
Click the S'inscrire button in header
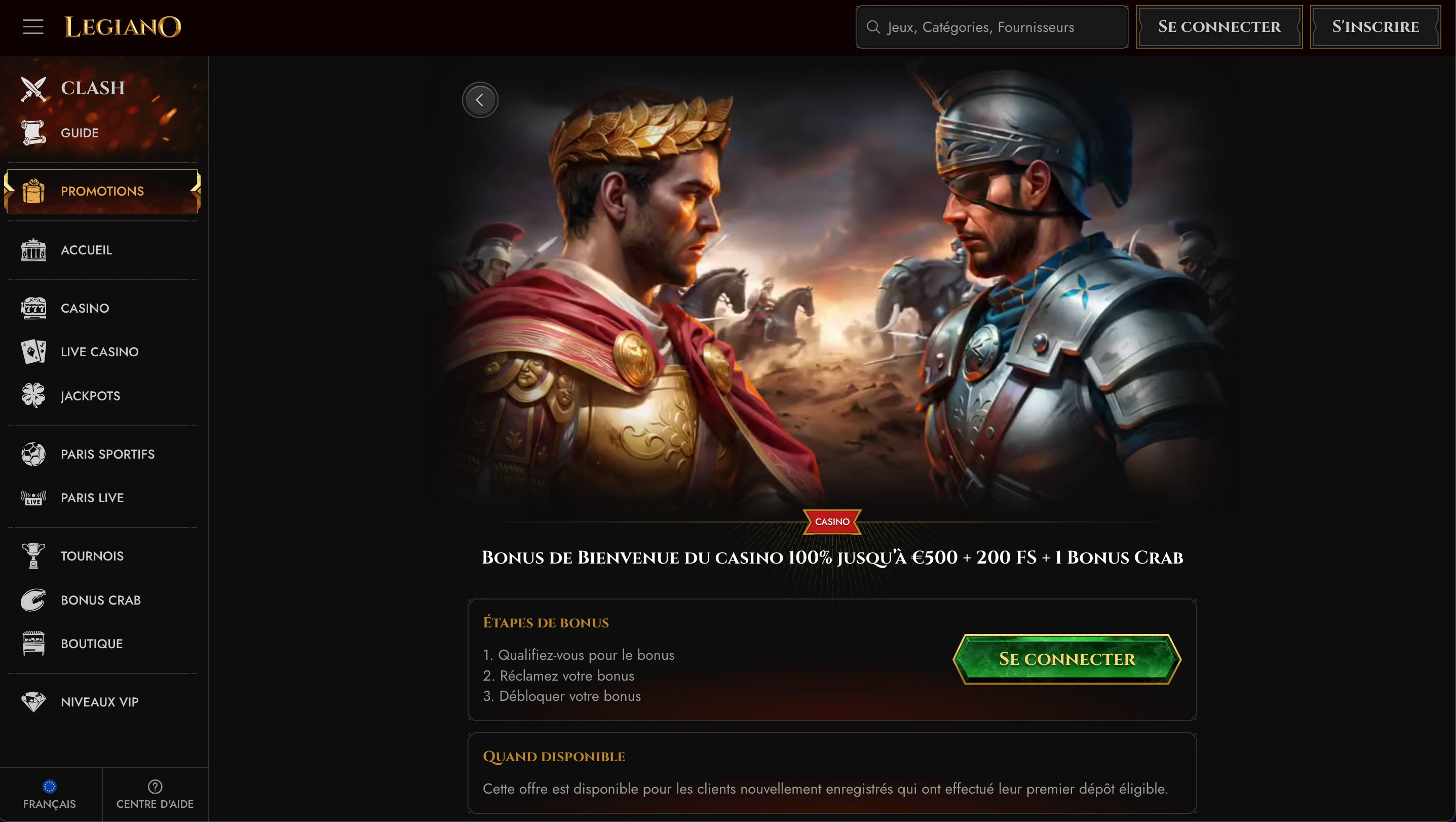(1375, 26)
